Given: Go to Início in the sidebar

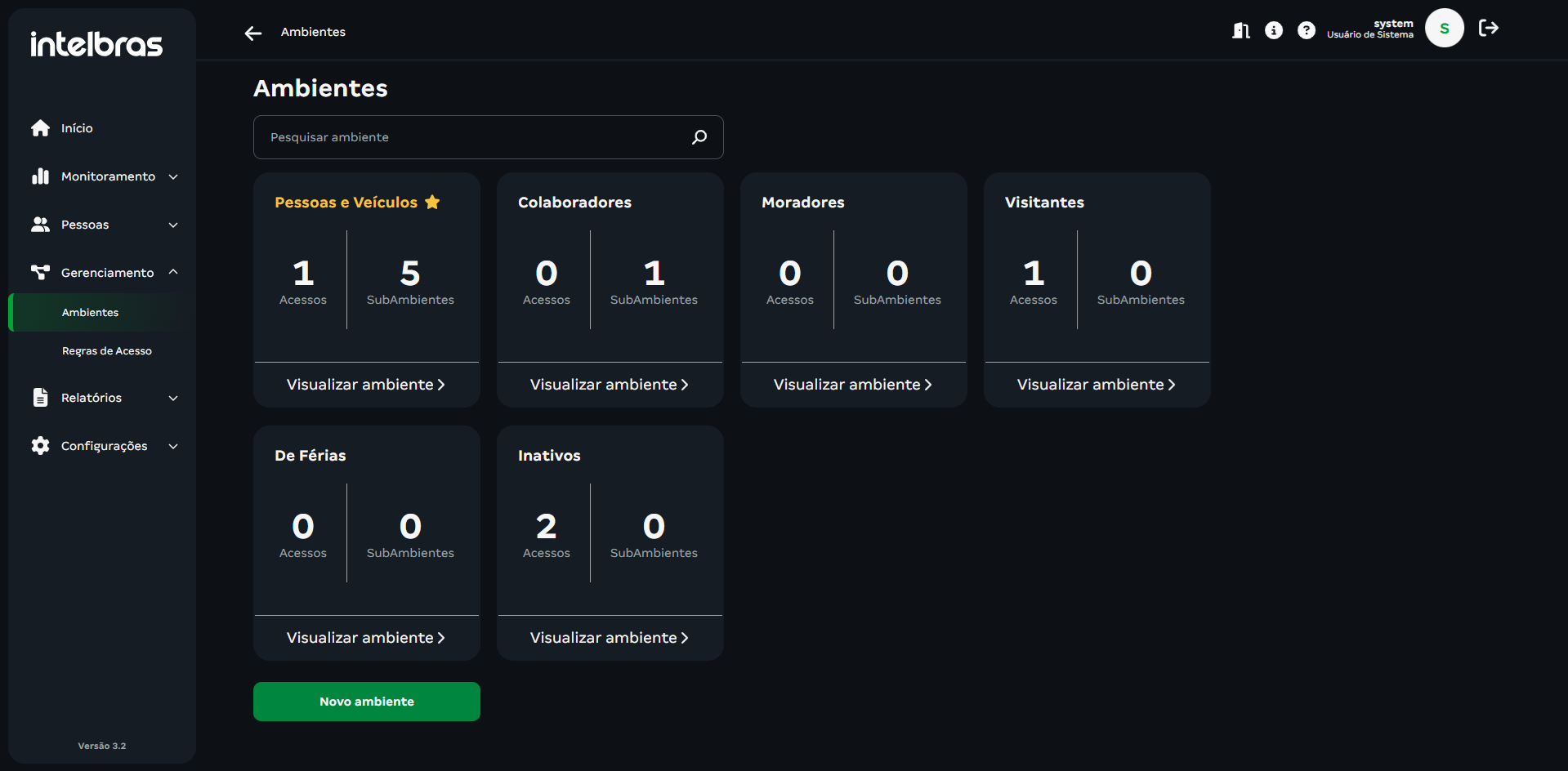Looking at the screenshot, I should [x=77, y=128].
